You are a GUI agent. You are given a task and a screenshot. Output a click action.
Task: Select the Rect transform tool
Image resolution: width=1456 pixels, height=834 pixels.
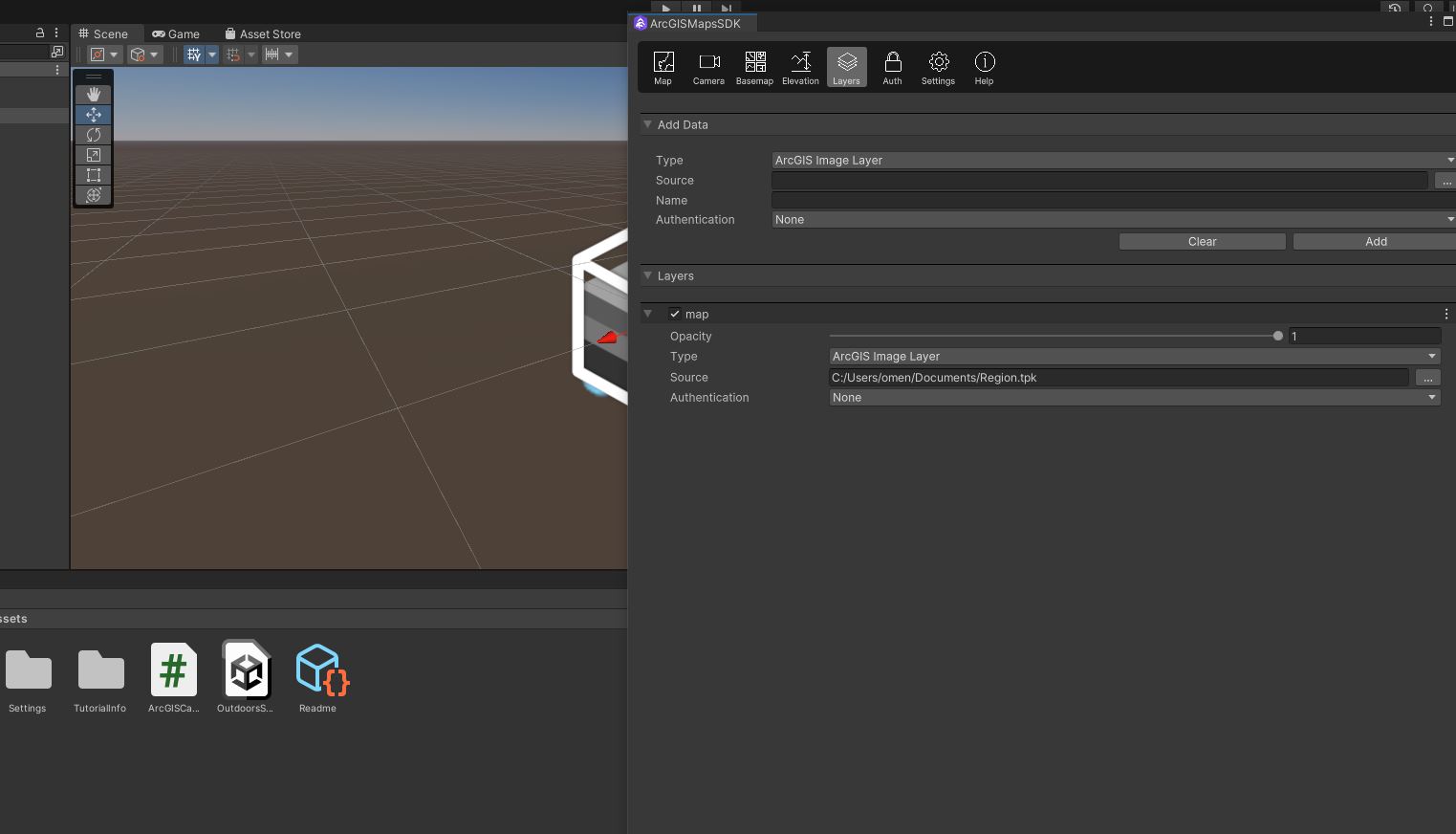(93, 175)
